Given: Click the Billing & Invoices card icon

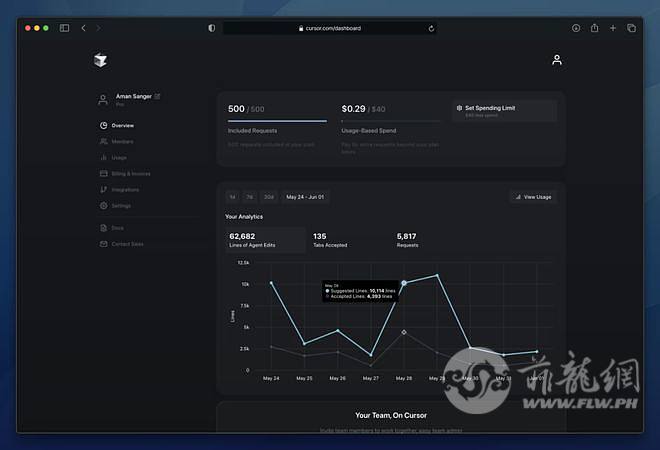Looking at the screenshot, I should (104, 173).
